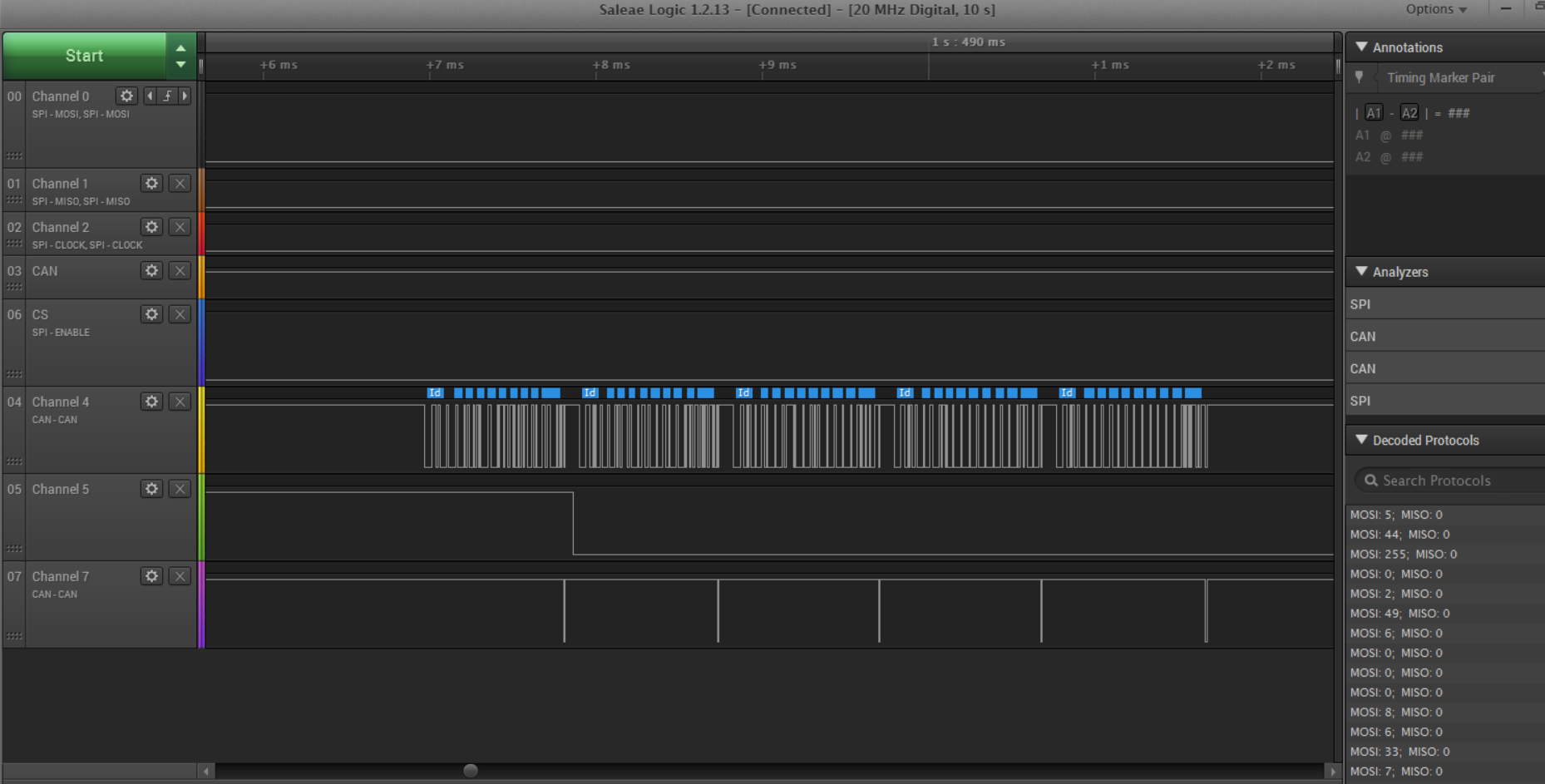Click the marker pin icon in Annotations

(1360, 77)
